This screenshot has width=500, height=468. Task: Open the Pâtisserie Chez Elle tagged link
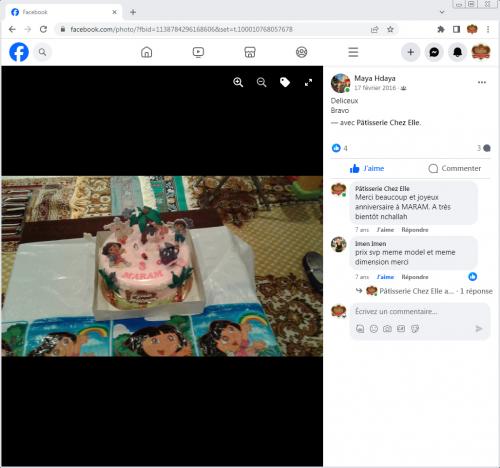click(388, 123)
